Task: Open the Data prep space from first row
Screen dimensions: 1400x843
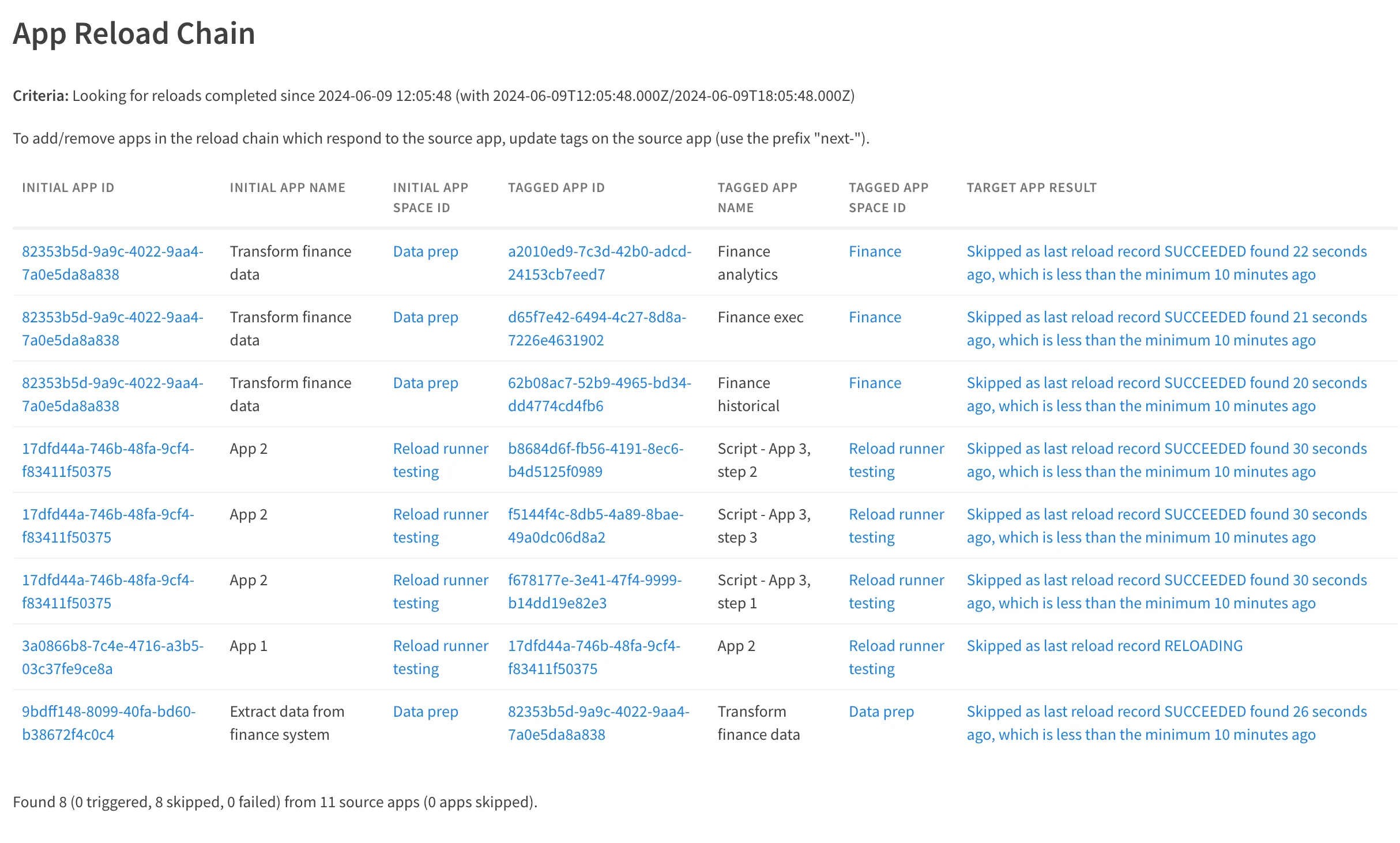Action: (425, 251)
